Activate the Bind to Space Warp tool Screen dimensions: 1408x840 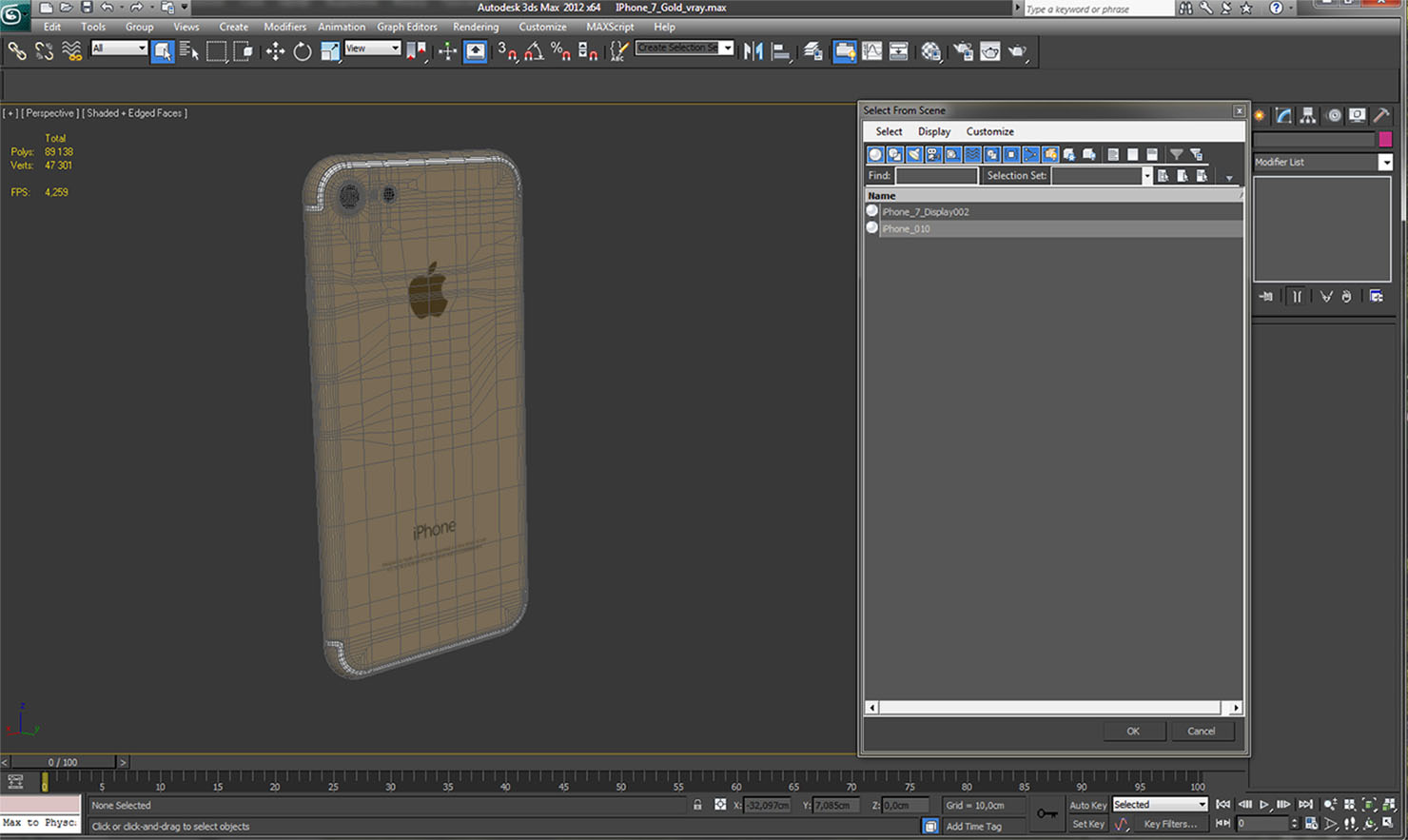click(x=71, y=51)
